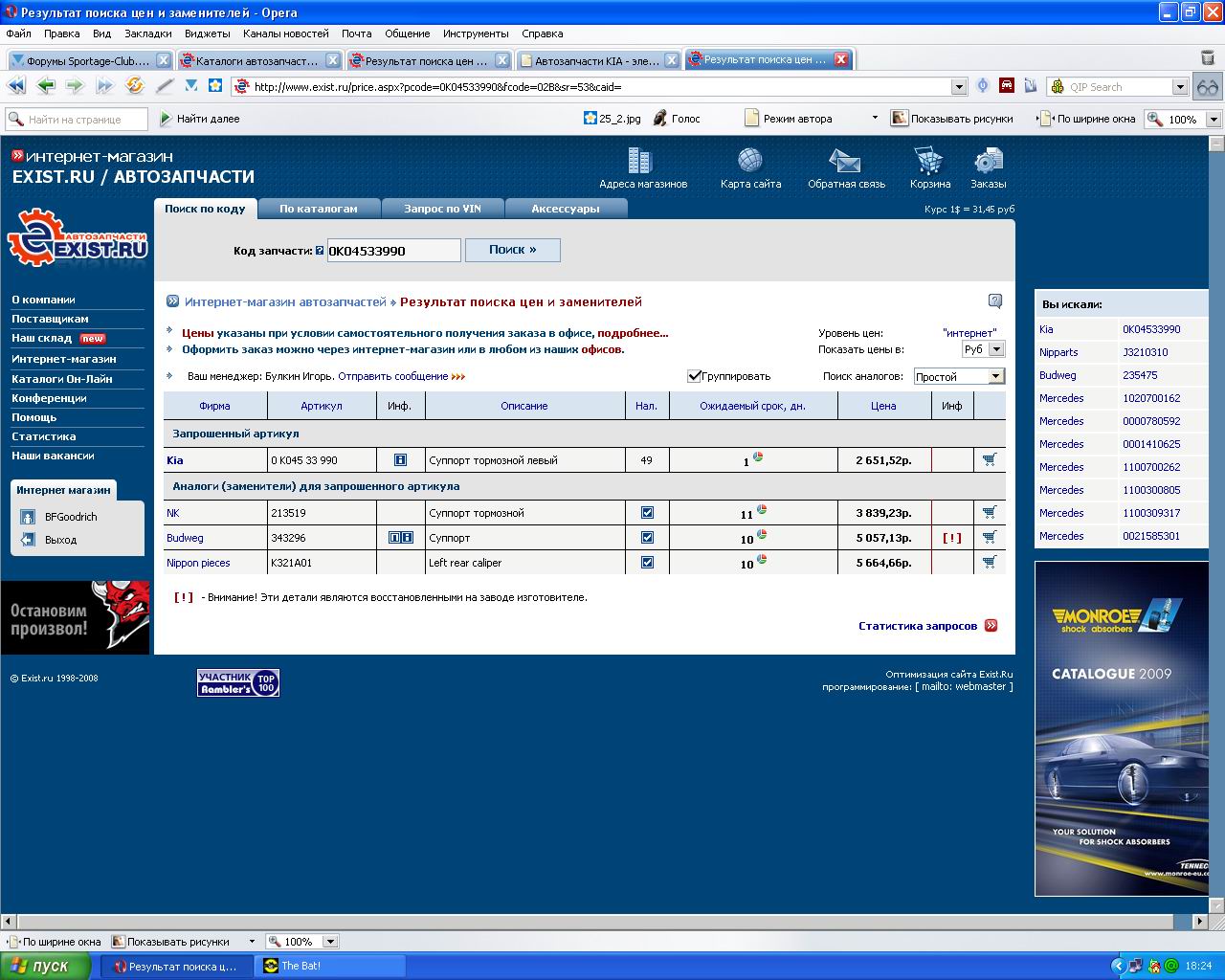Open the Корзина shopping cart icon
Screen dimensions: 1225x980
point(928,161)
